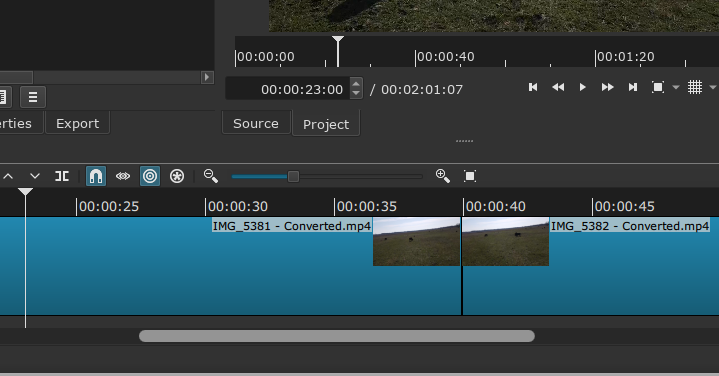The width and height of the screenshot is (719, 376).
Task: Skip to the previous point
Action: 533,87
